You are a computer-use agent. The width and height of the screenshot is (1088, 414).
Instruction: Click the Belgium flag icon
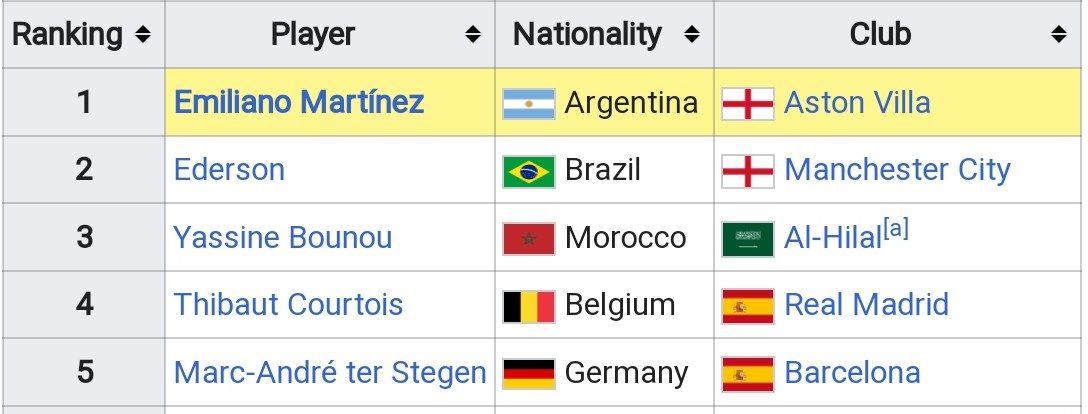pos(529,307)
